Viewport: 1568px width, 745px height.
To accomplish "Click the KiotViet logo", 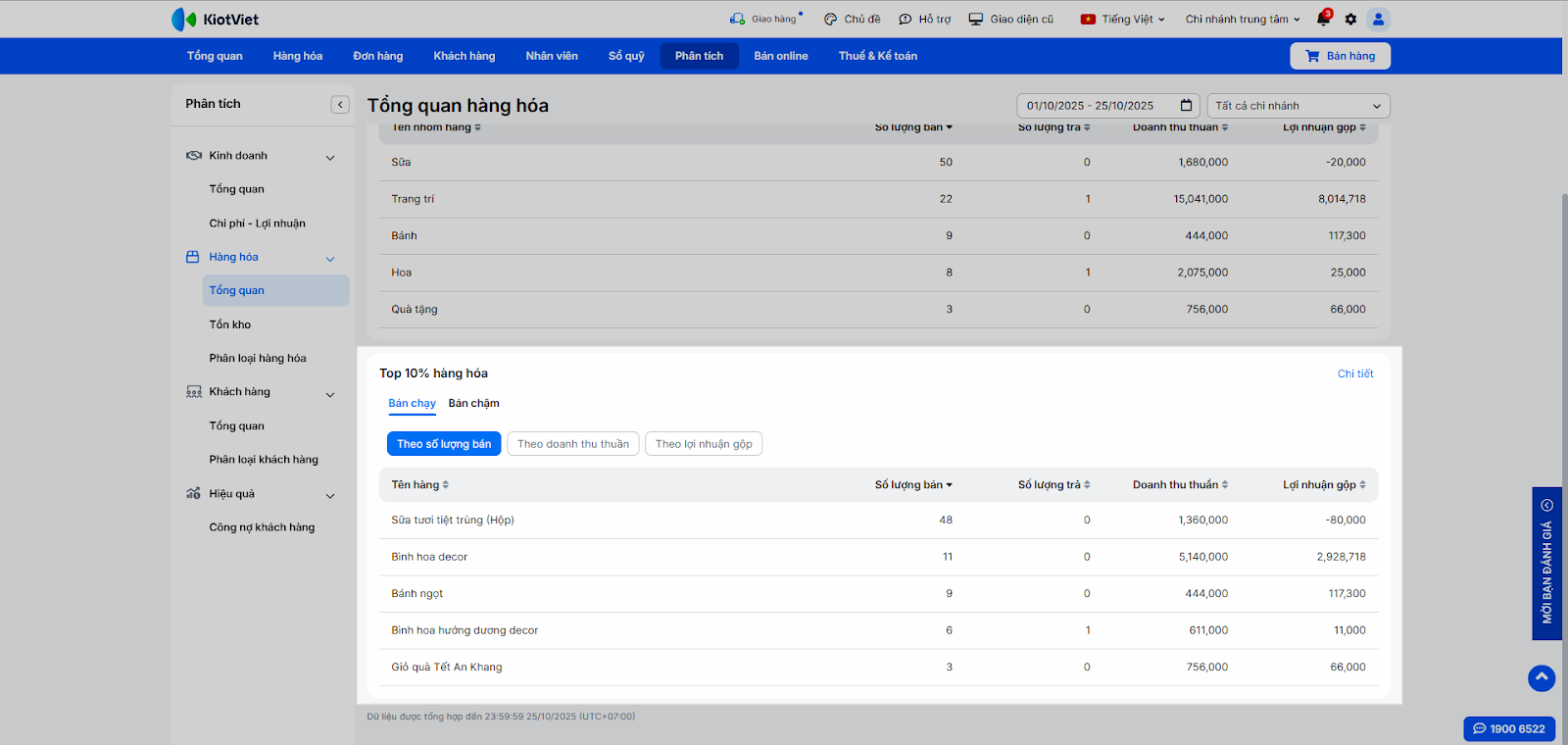I will (216, 19).
